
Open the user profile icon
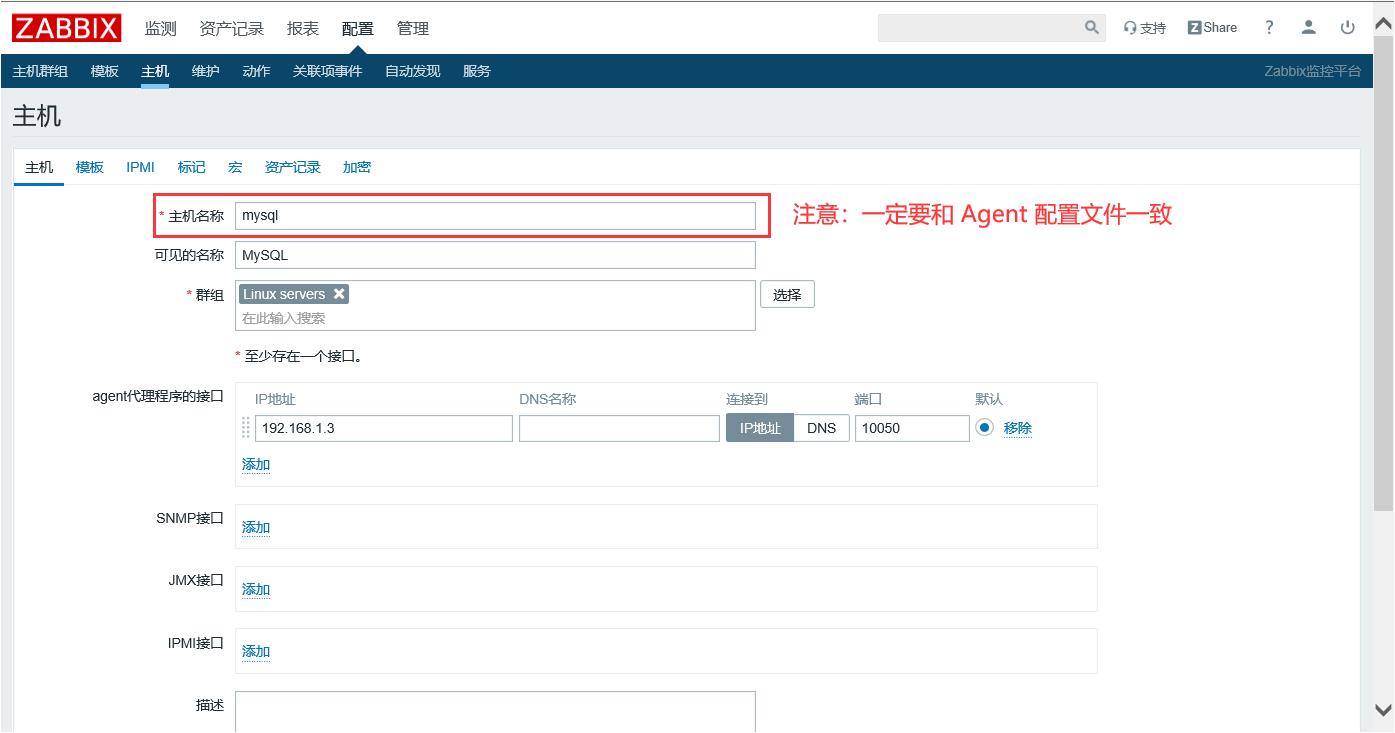(x=1309, y=28)
